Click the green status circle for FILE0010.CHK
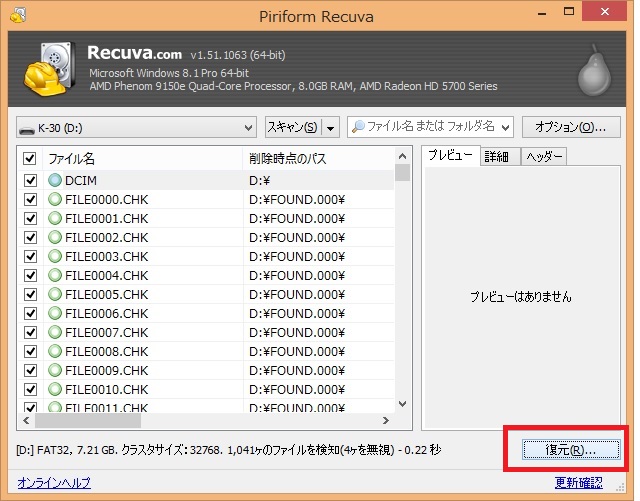Screen dimensions: 640x501 (x=55, y=390)
